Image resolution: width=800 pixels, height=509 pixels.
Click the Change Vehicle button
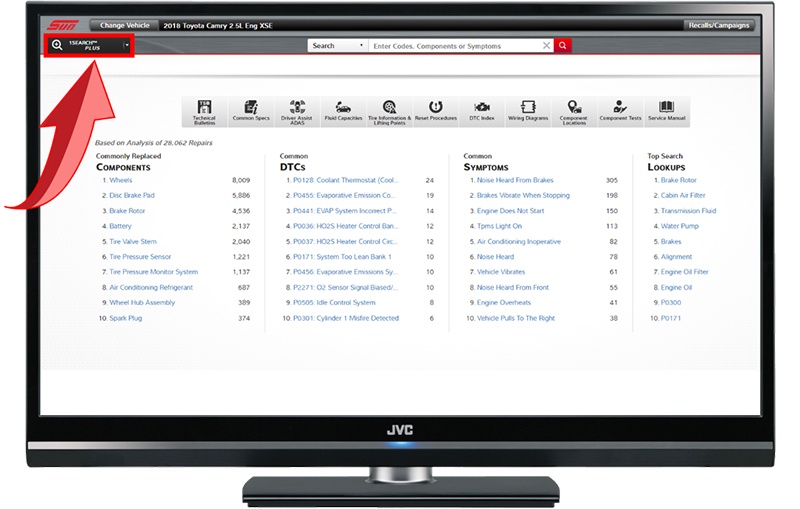point(126,25)
